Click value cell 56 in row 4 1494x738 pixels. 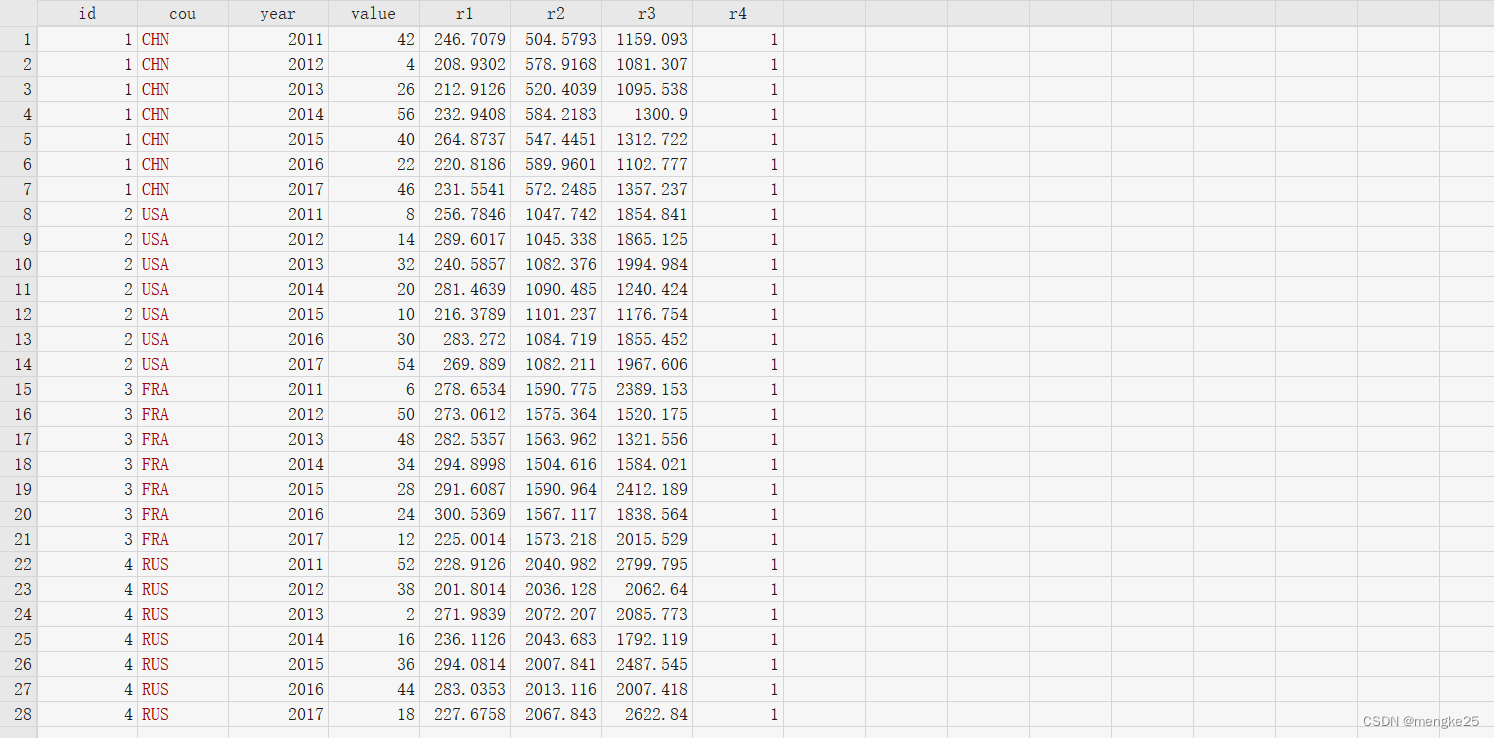click(374, 114)
